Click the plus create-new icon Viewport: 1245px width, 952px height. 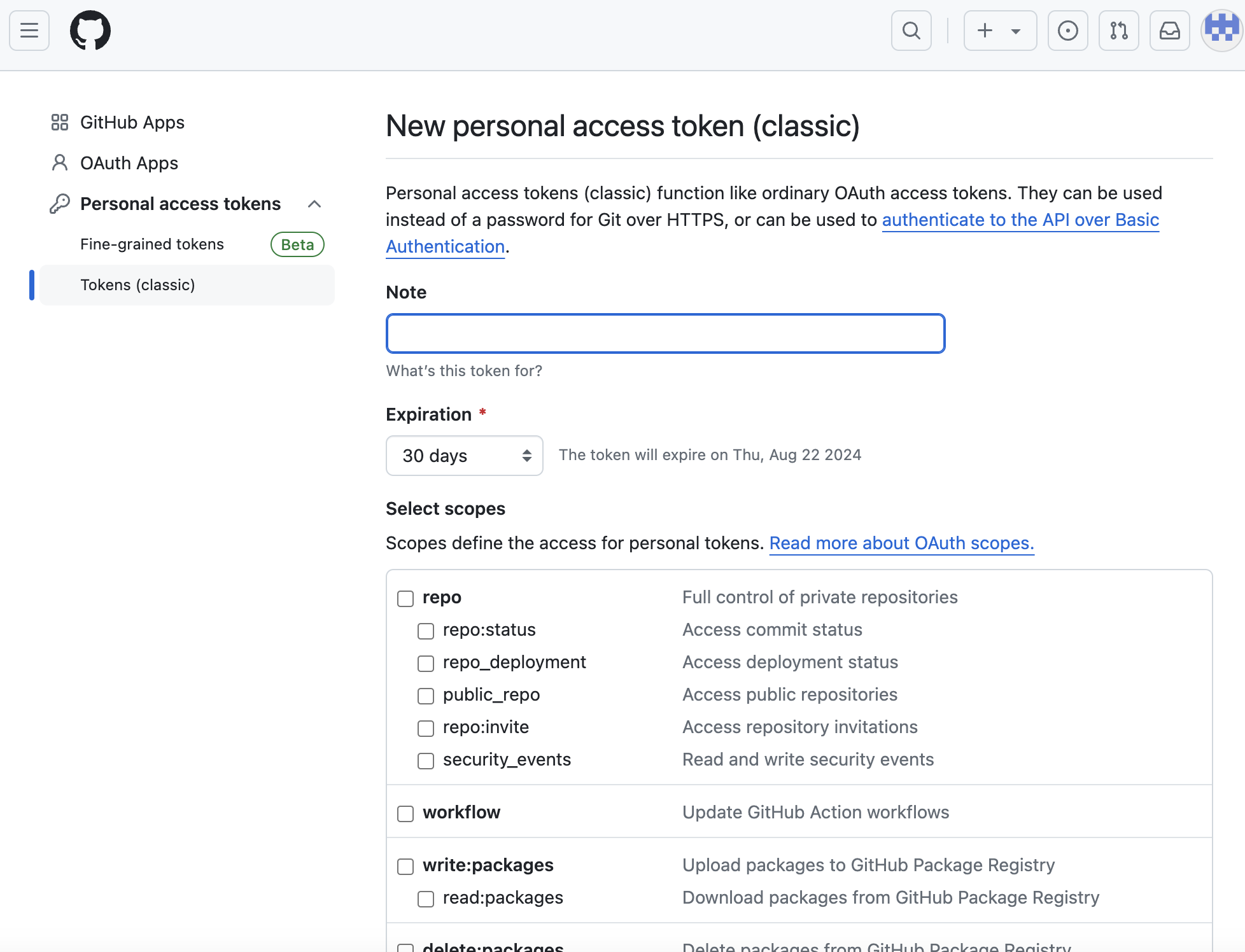[985, 31]
